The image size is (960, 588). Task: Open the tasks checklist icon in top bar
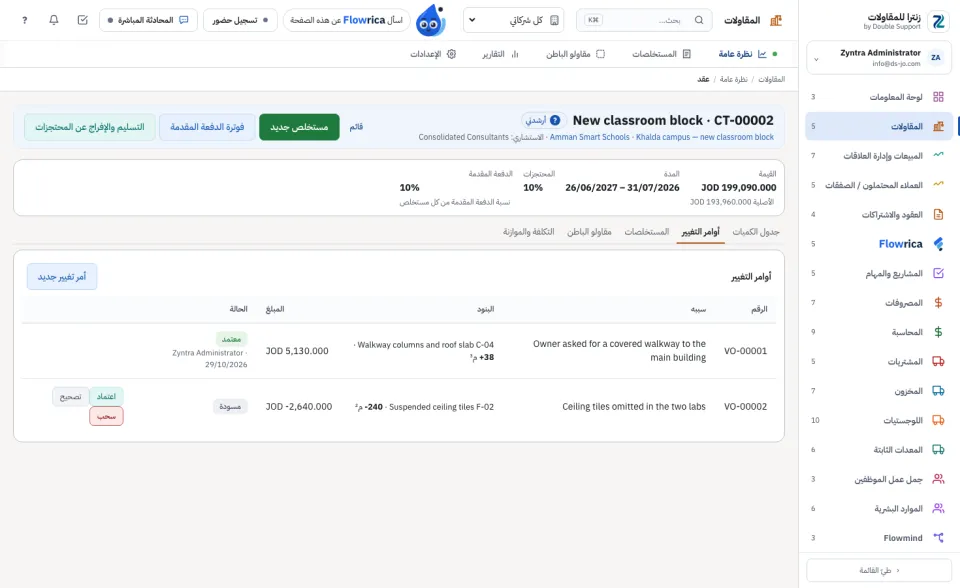point(83,20)
